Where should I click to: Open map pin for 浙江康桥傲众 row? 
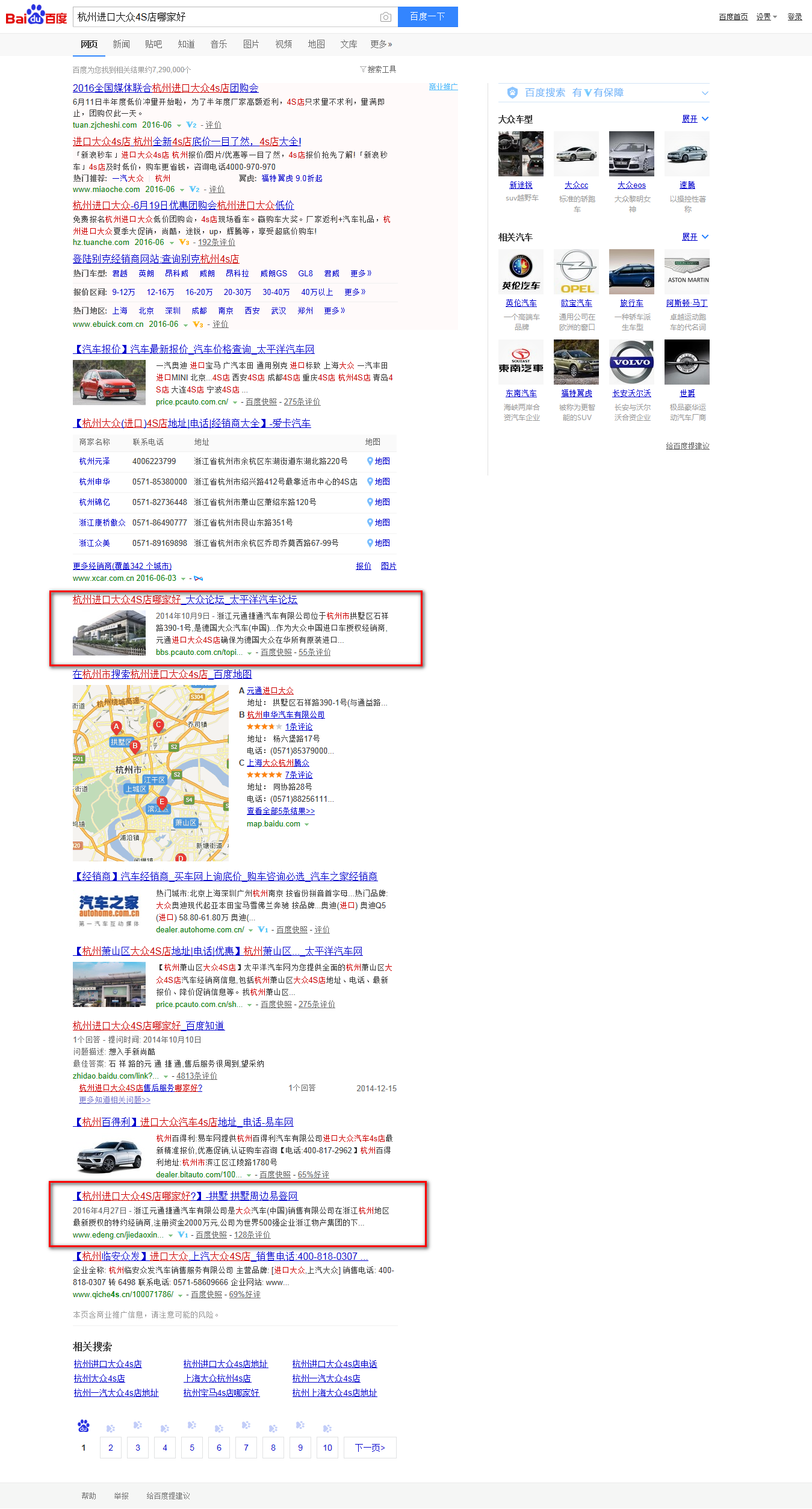370,522
